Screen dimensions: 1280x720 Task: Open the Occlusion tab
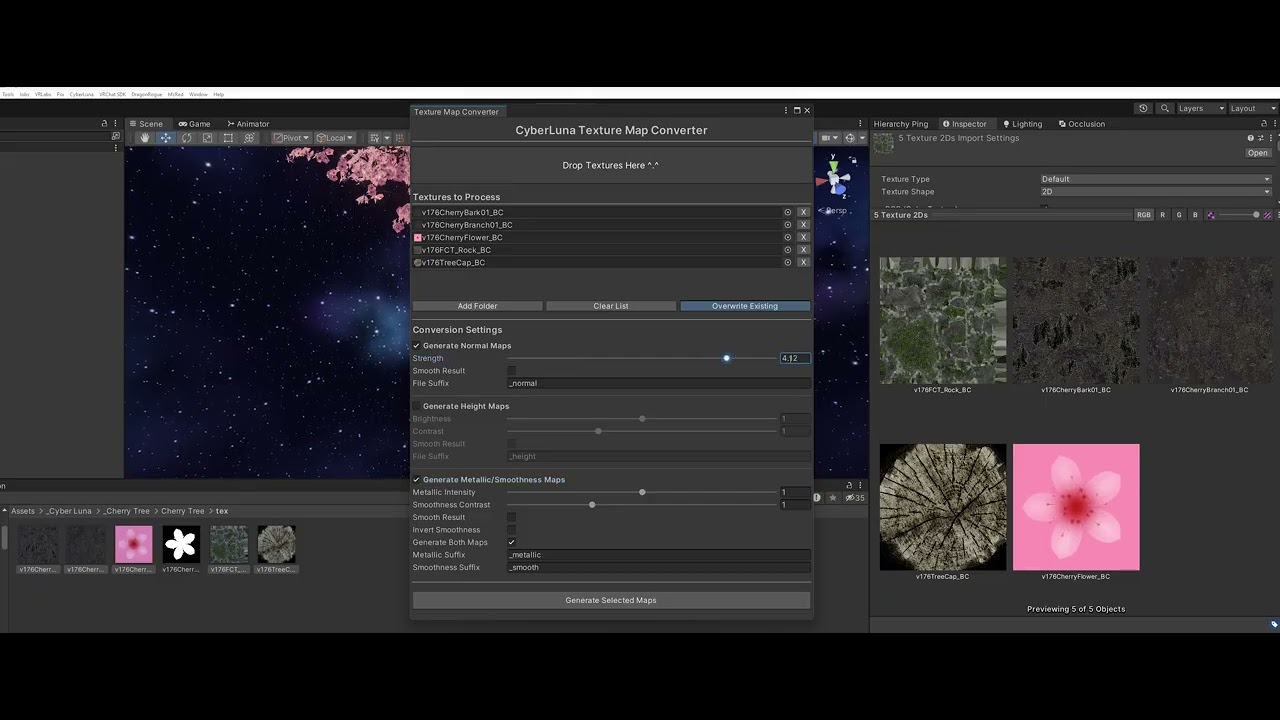point(1081,124)
